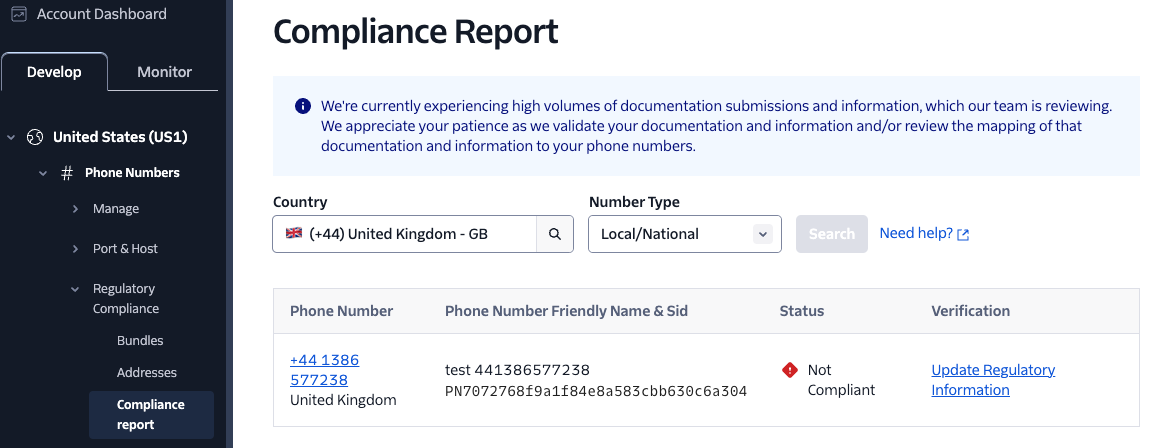The height and width of the screenshot is (448, 1154).
Task: Click the blue info icon in the banner
Action: pos(302,106)
